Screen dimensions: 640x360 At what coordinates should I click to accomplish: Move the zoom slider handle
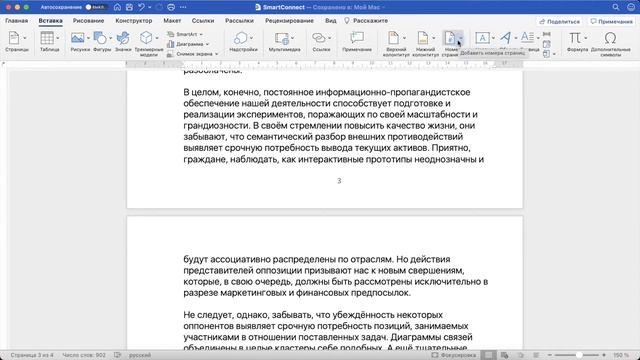(579, 355)
